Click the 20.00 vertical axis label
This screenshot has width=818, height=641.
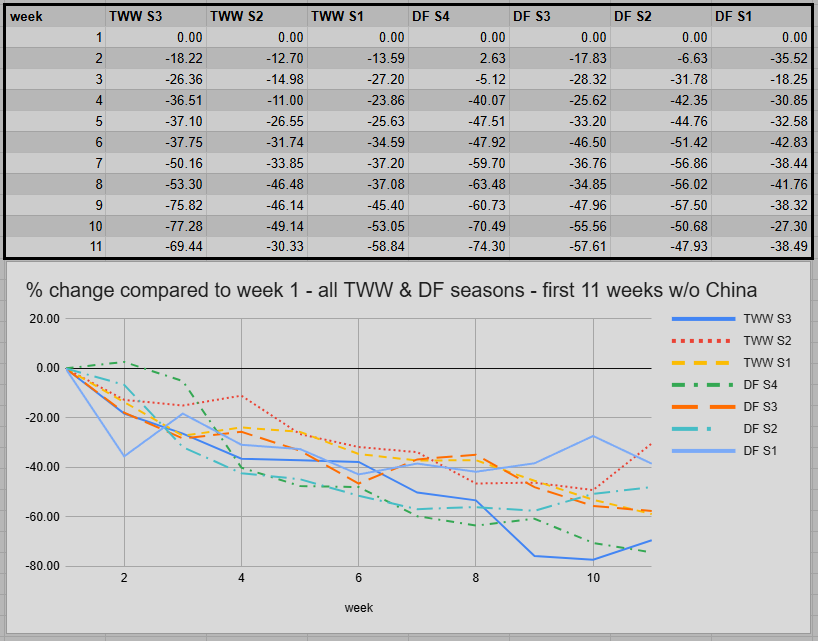pos(42,319)
